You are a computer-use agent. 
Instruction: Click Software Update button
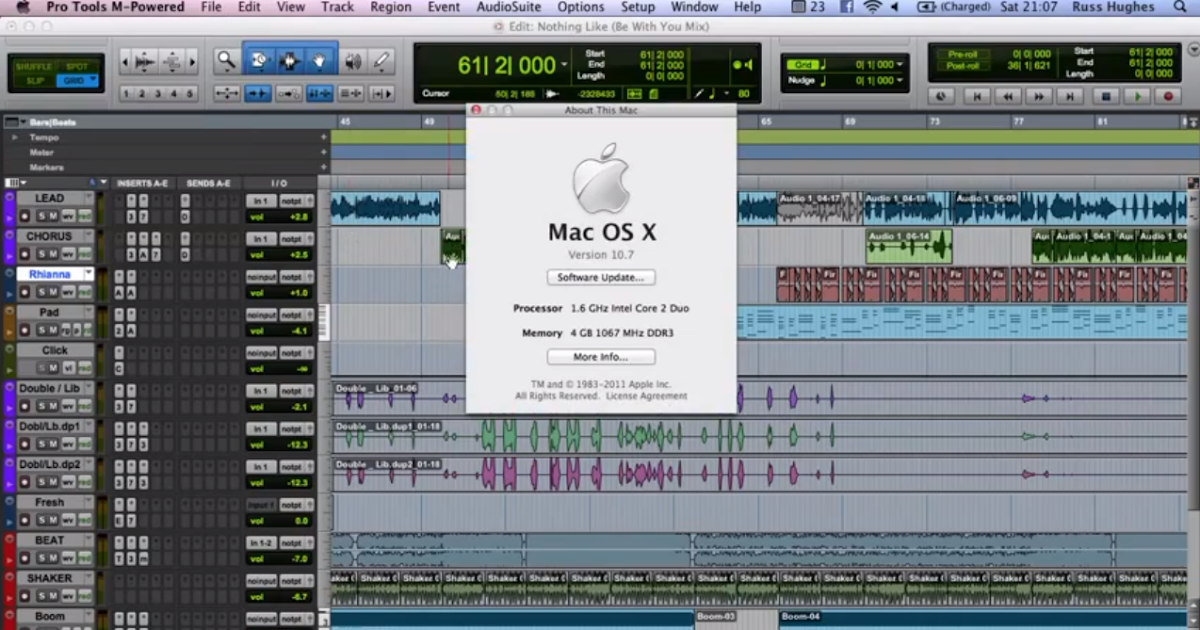[601, 277]
